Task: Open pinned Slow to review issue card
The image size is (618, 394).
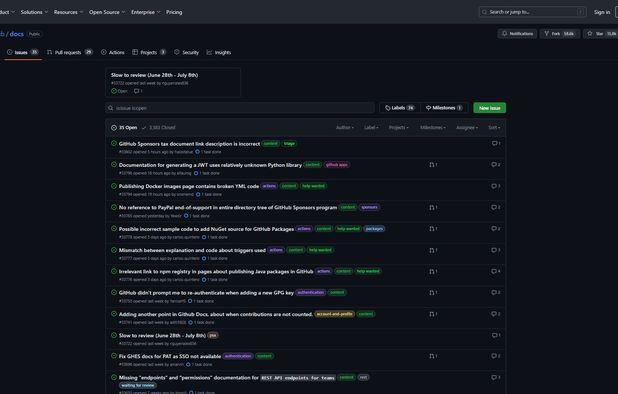Action: pyautogui.click(x=154, y=75)
